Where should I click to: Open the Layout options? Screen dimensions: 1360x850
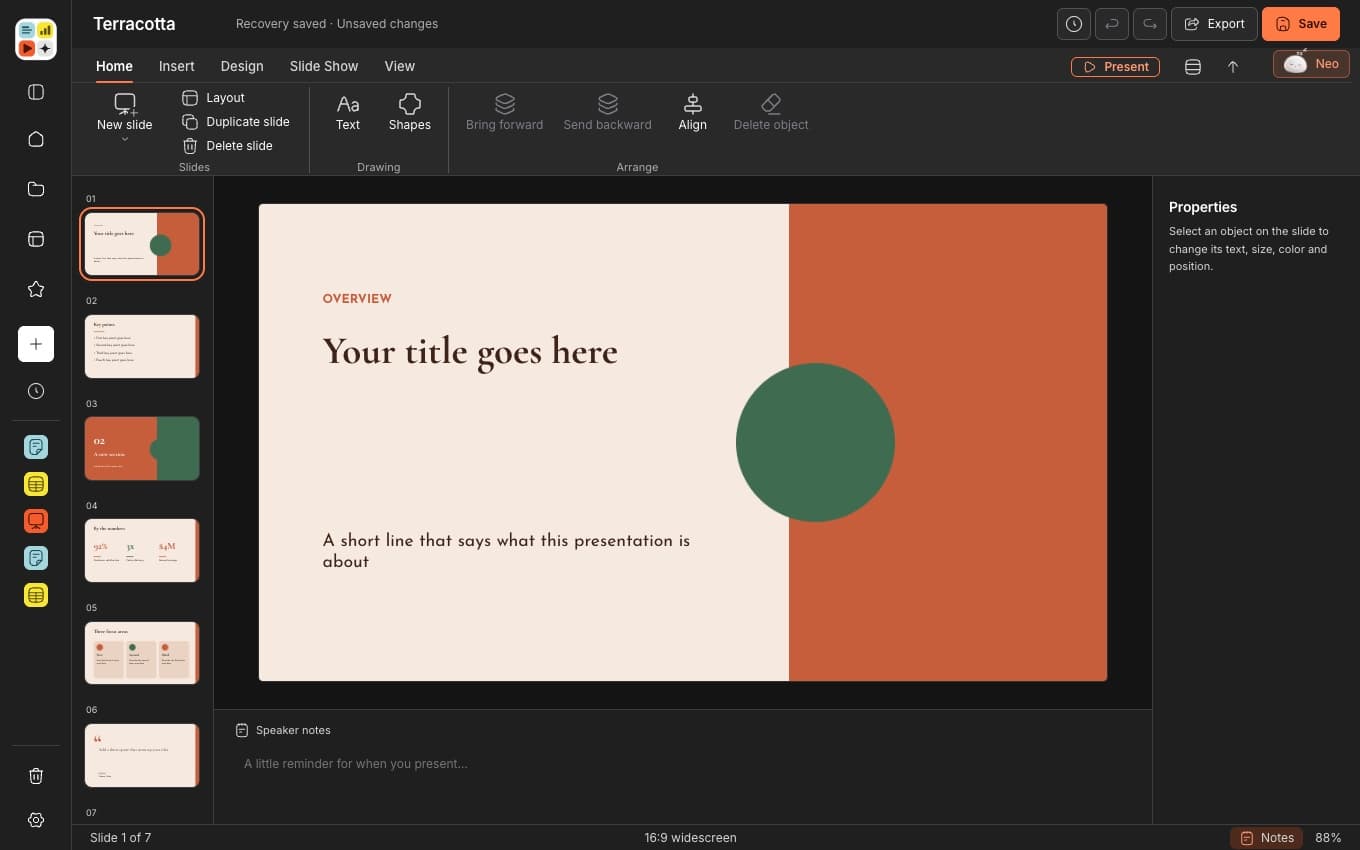[214, 98]
